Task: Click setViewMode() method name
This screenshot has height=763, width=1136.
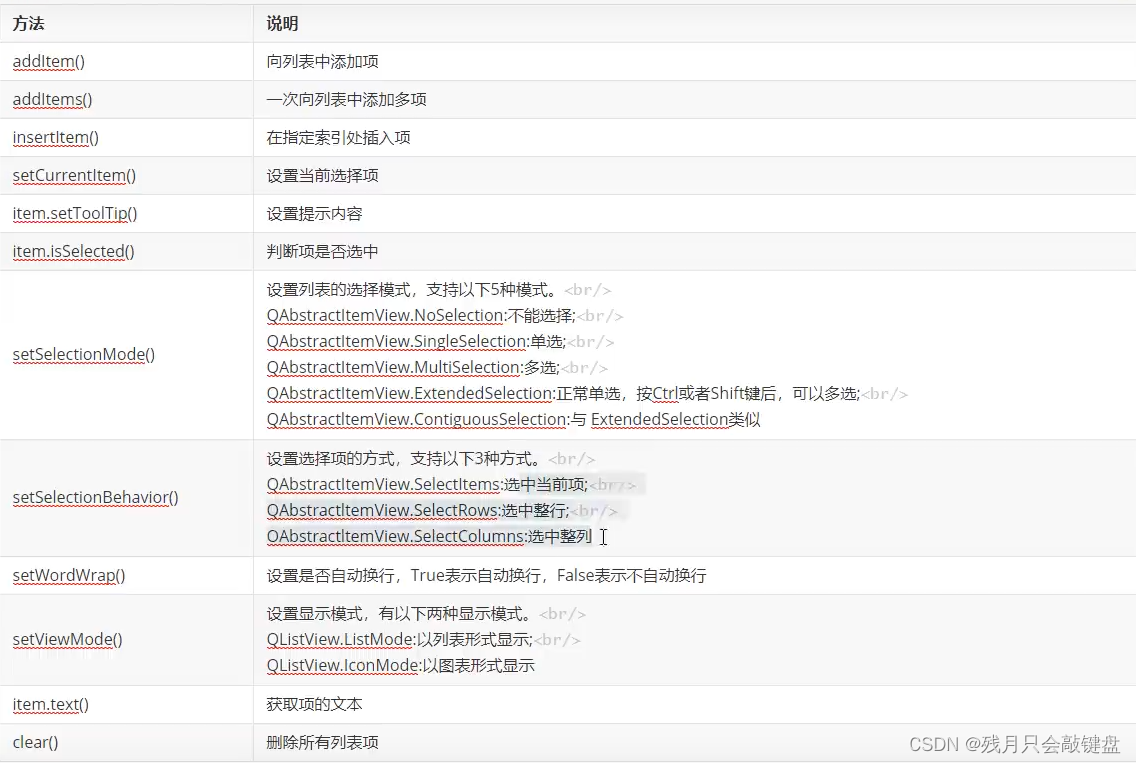Action: (67, 640)
